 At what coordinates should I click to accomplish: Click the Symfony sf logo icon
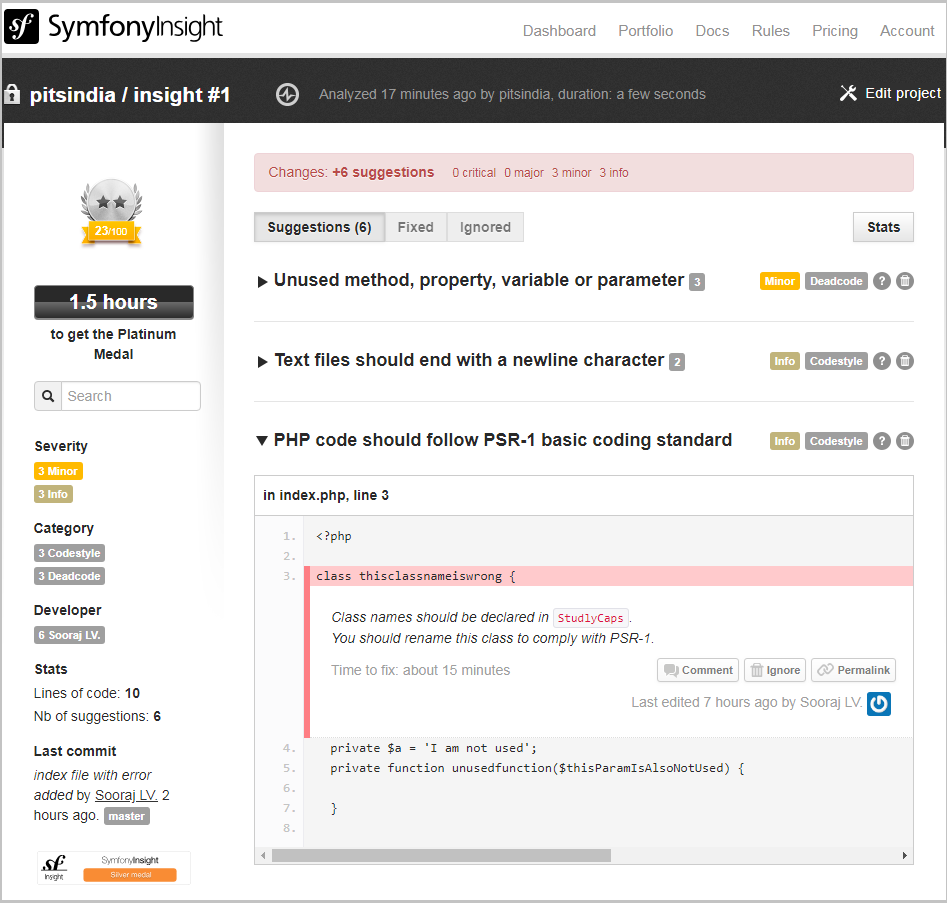21,27
